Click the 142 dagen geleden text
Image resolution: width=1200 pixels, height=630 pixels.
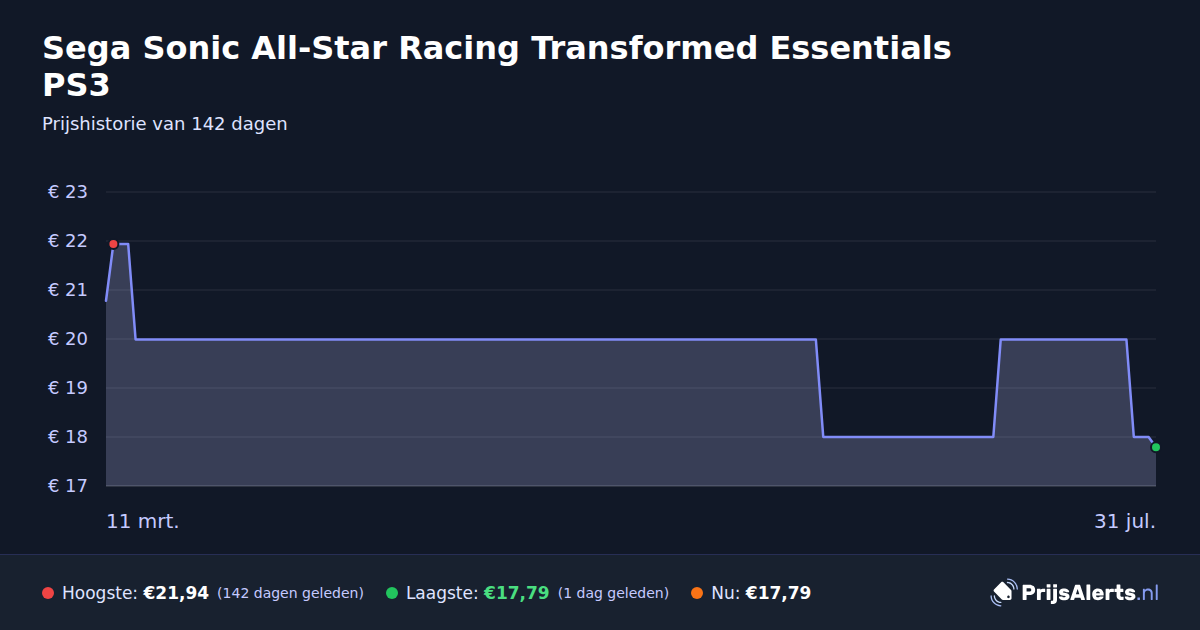290,593
